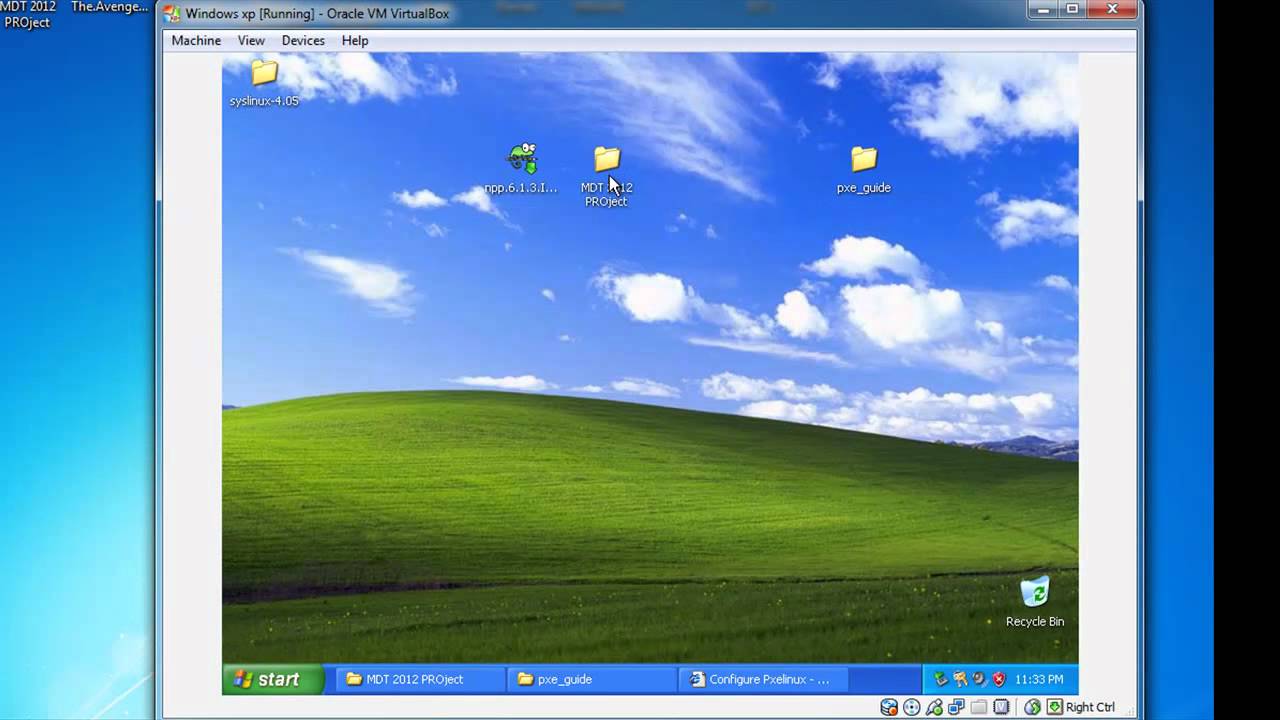This screenshot has width=1280, height=720.
Task: Click the VirtualBox mouse integration status icon
Action: pos(1032,707)
